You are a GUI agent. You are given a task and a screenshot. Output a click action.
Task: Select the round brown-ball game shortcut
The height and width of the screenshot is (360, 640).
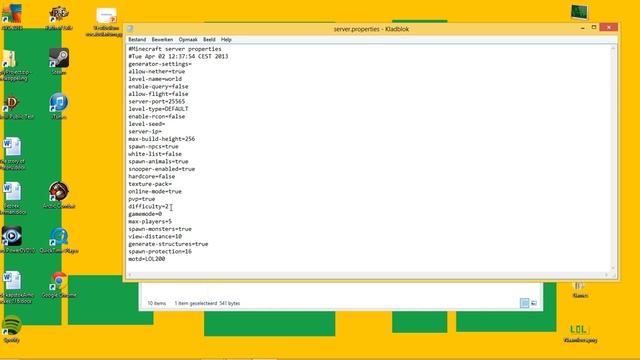pos(59,195)
